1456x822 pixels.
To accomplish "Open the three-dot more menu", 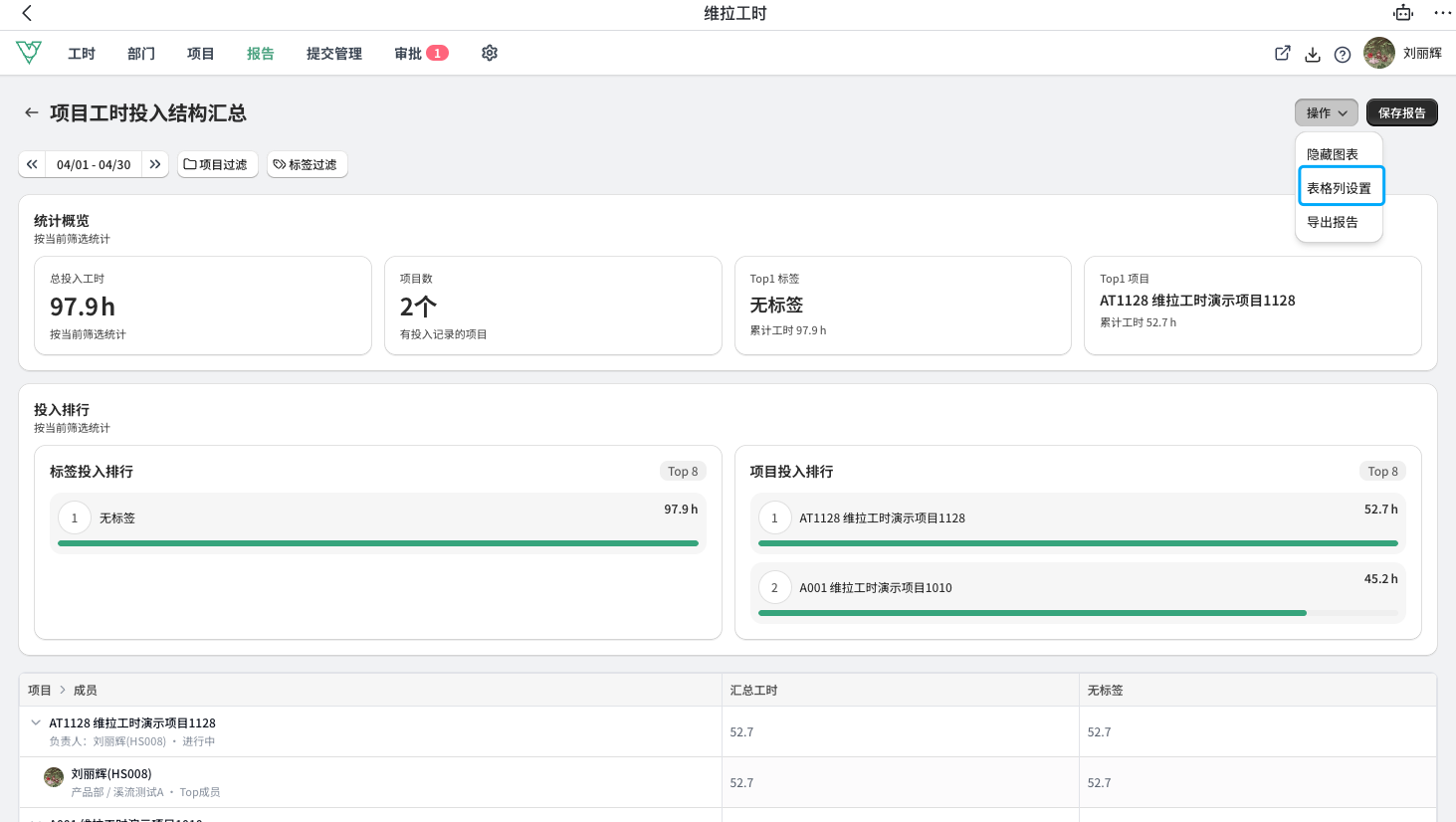I will click(x=1442, y=13).
